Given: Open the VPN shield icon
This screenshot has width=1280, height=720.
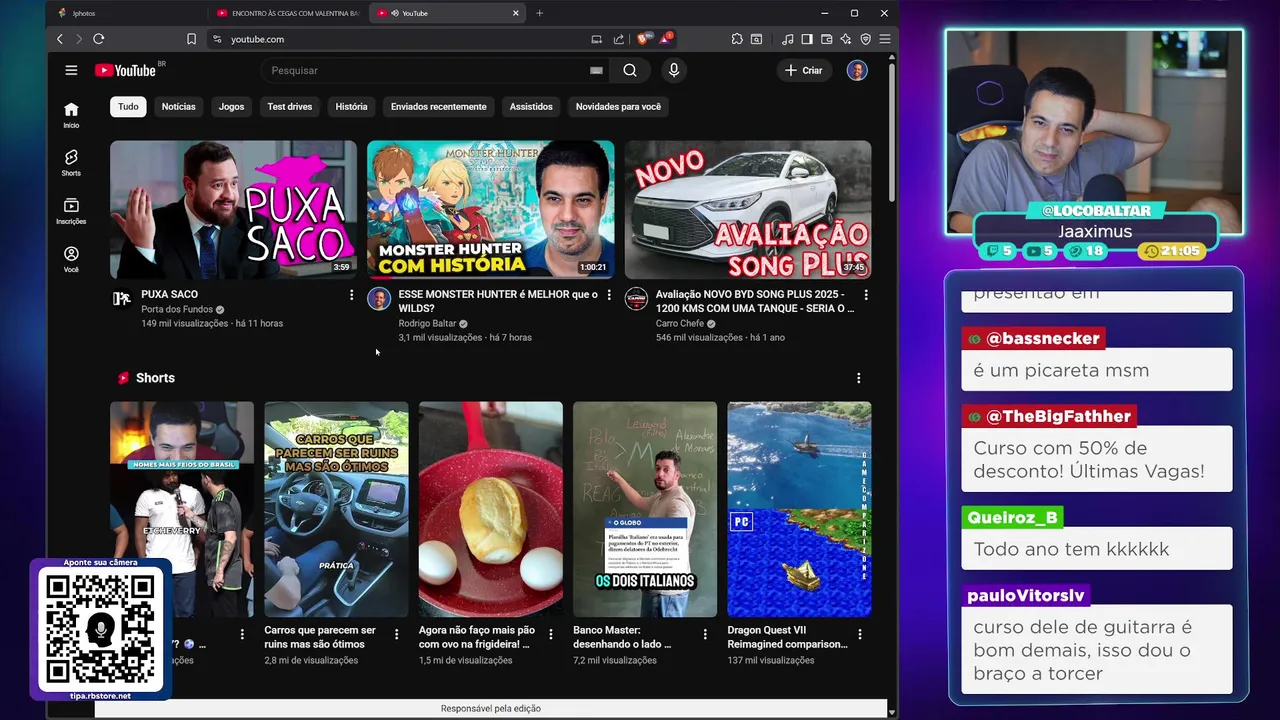Looking at the screenshot, I should click(865, 39).
